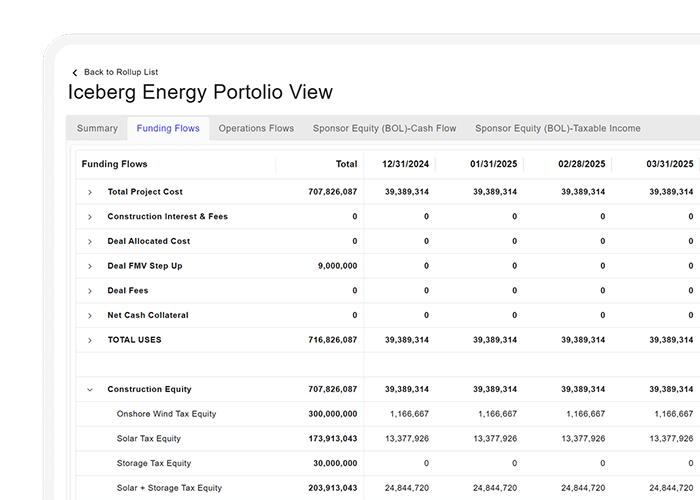This screenshot has height=500, width=700.
Task: Click Storage Tax Equity total 30,000,000
Action: [335, 463]
